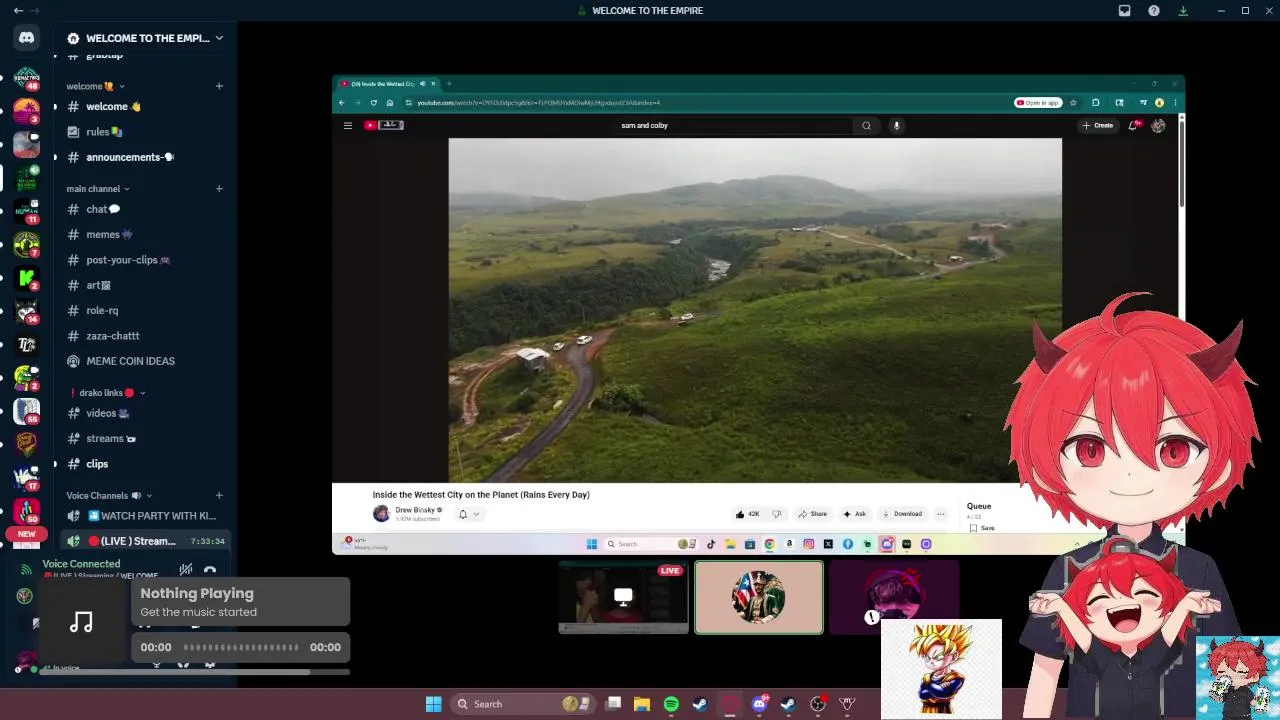Click the browser address bar URL
Viewport: 1280px width, 720px height.
[539, 102]
